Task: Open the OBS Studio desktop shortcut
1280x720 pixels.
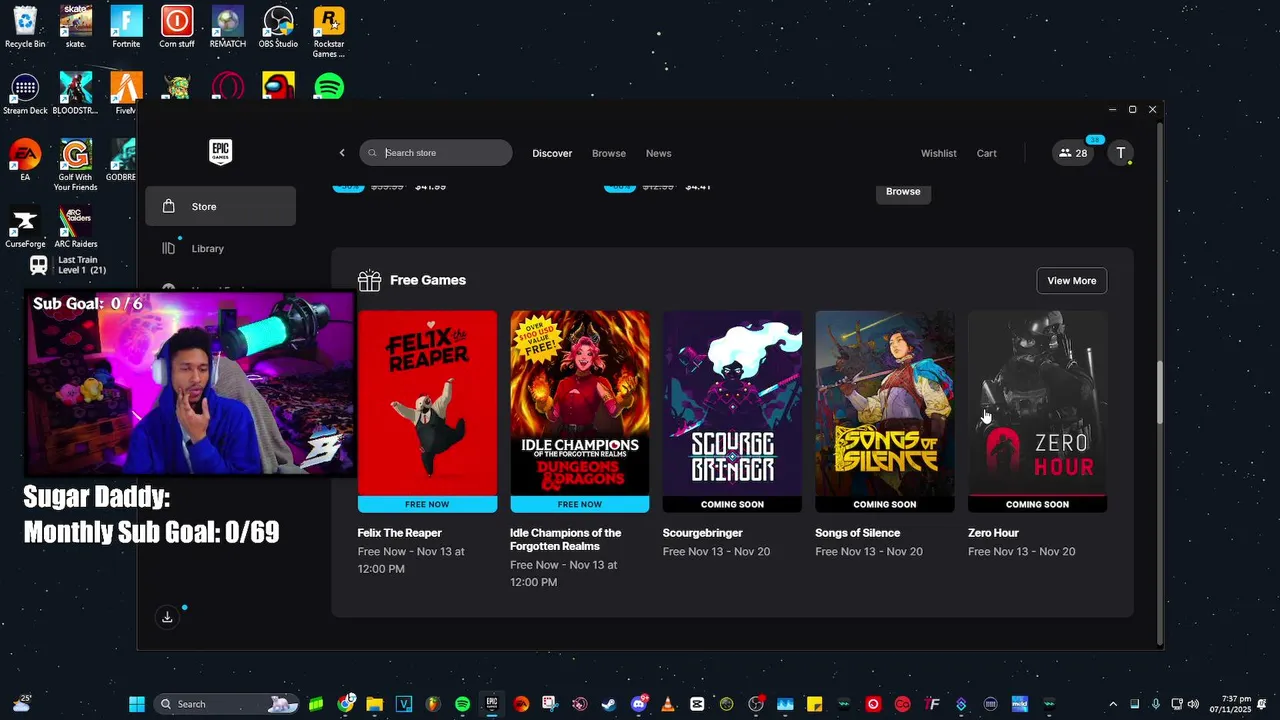Action: (278, 27)
